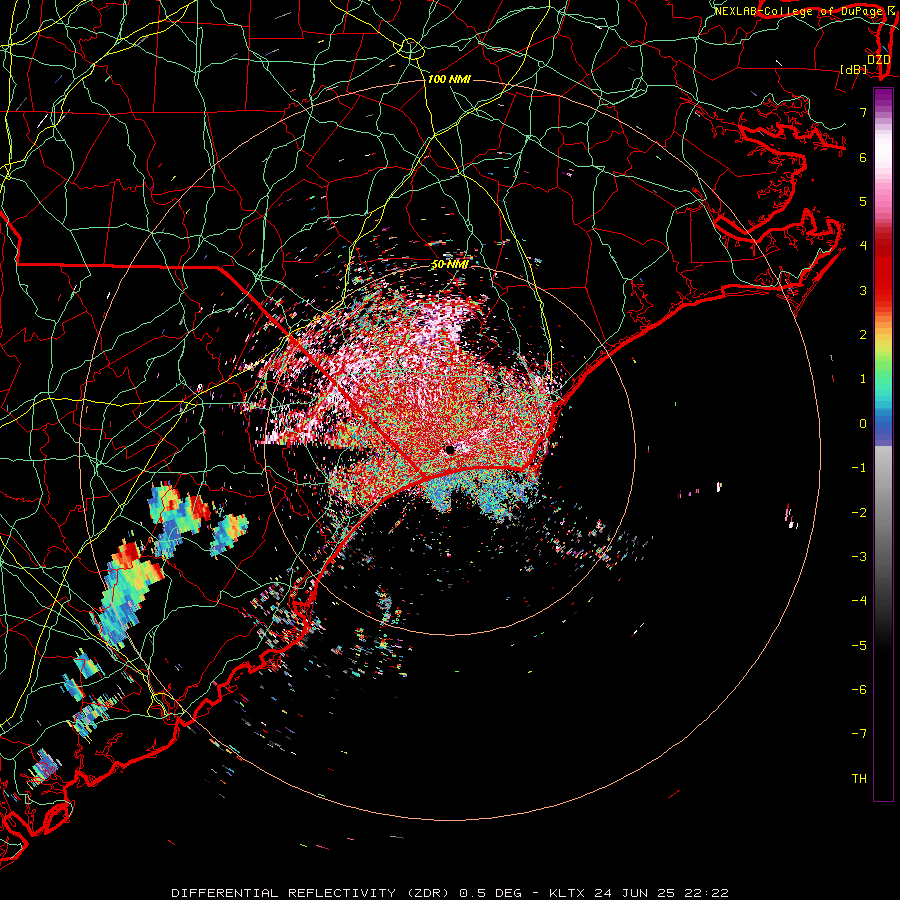Click the 5 dB scale label
900x900 pixels.
point(863,201)
